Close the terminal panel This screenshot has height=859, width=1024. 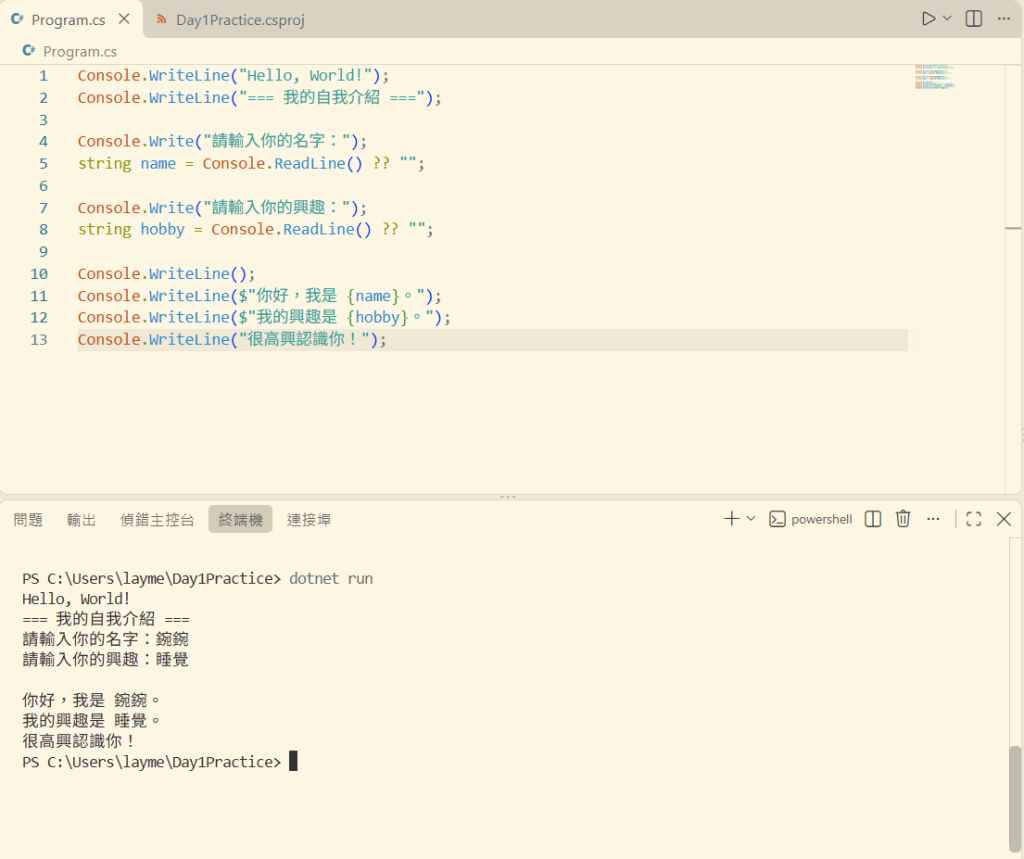[1004, 519]
